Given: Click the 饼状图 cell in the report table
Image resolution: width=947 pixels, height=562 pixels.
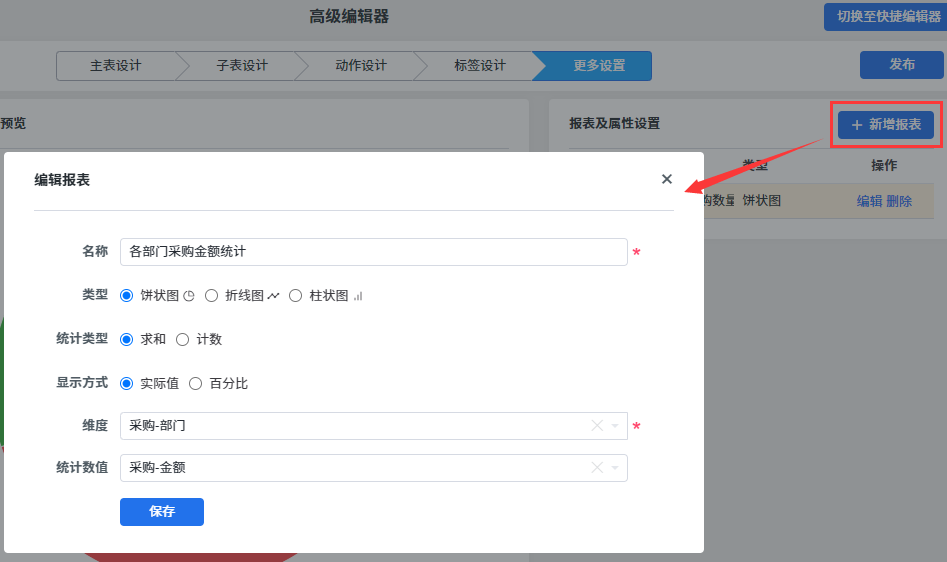Looking at the screenshot, I should point(762,200).
